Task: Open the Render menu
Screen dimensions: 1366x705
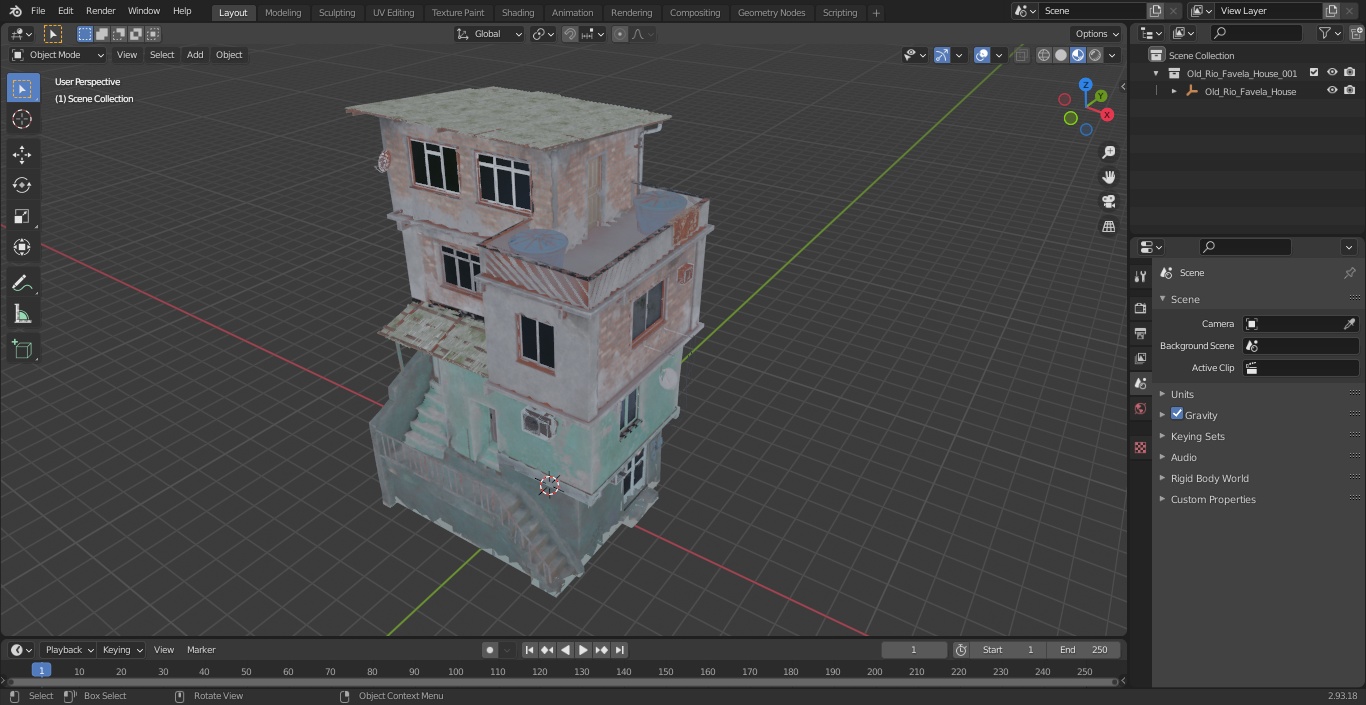Action: click(x=100, y=11)
